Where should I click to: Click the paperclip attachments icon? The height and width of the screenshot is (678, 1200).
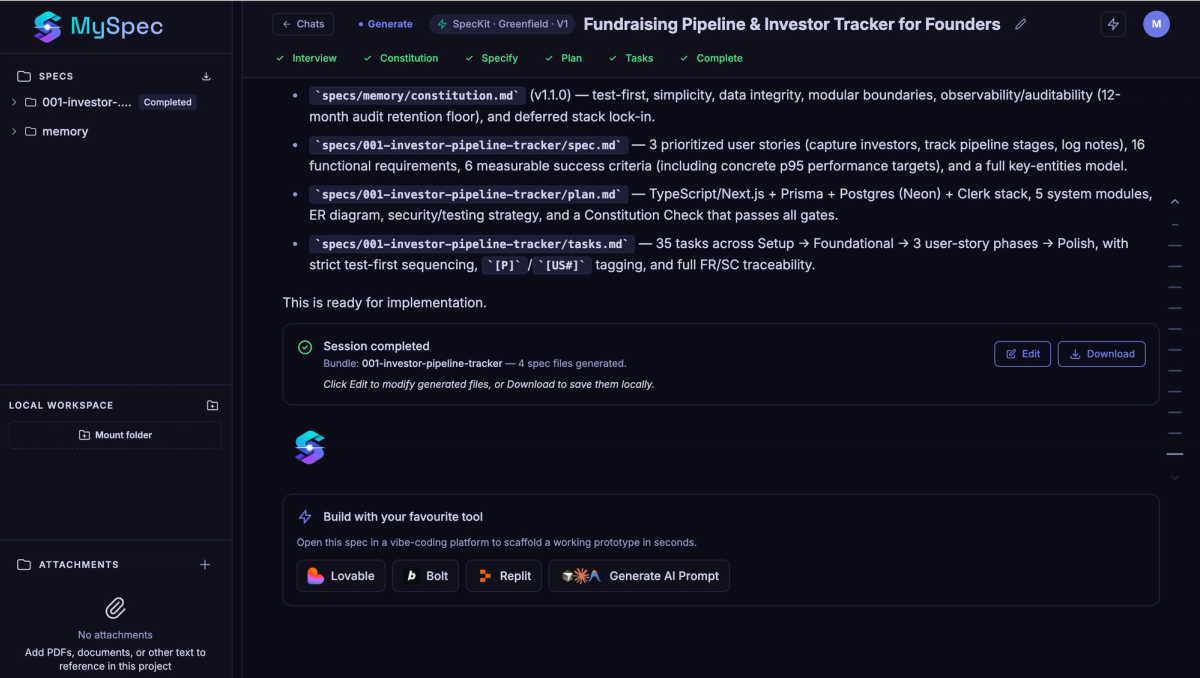point(116,608)
